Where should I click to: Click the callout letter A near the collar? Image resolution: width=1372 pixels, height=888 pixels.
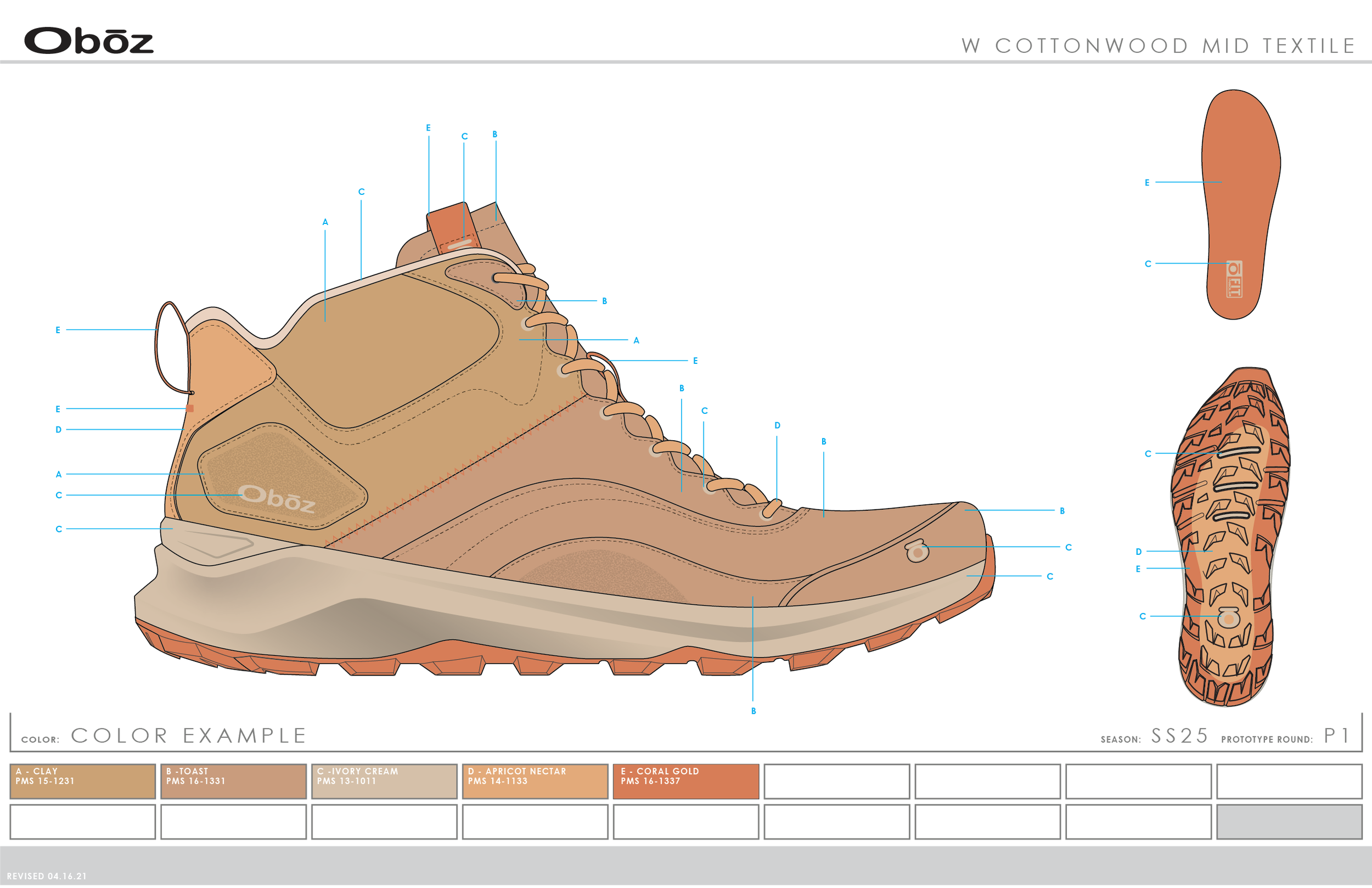[325, 222]
